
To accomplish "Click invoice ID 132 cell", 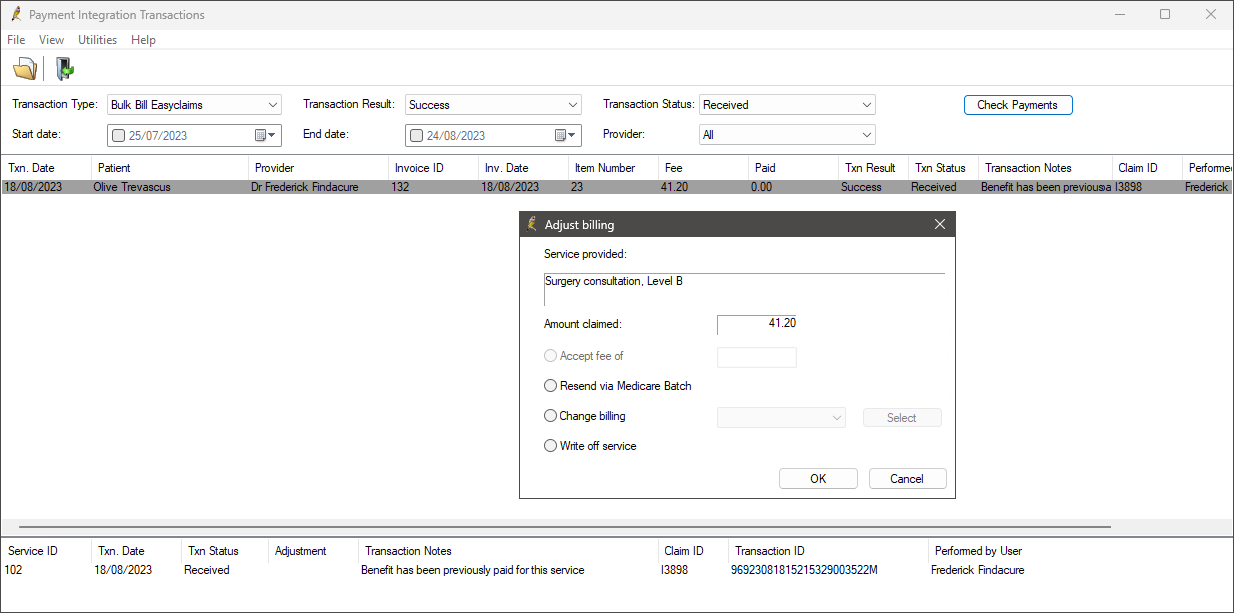I will (401, 187).
